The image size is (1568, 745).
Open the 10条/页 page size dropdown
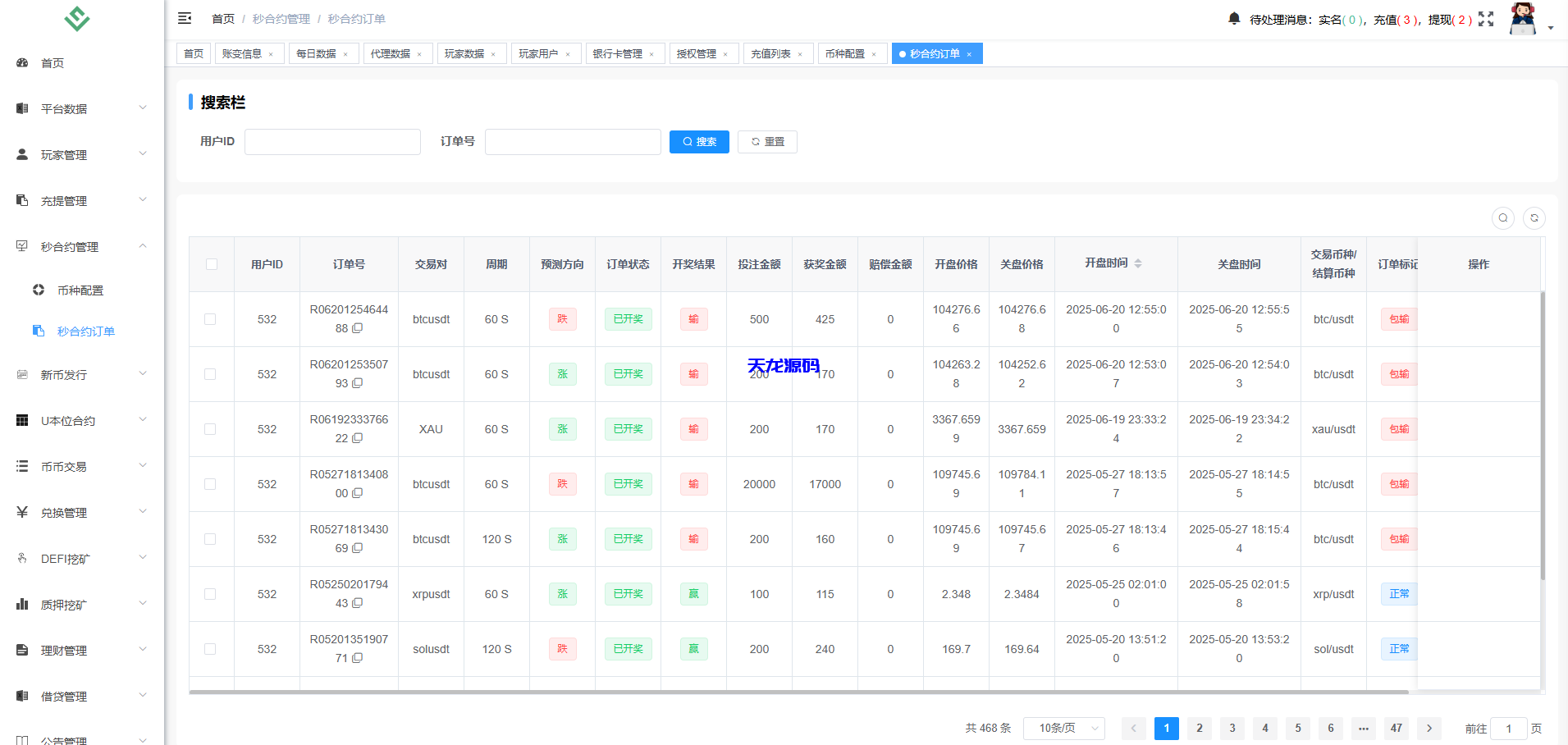pos(1063,728)
